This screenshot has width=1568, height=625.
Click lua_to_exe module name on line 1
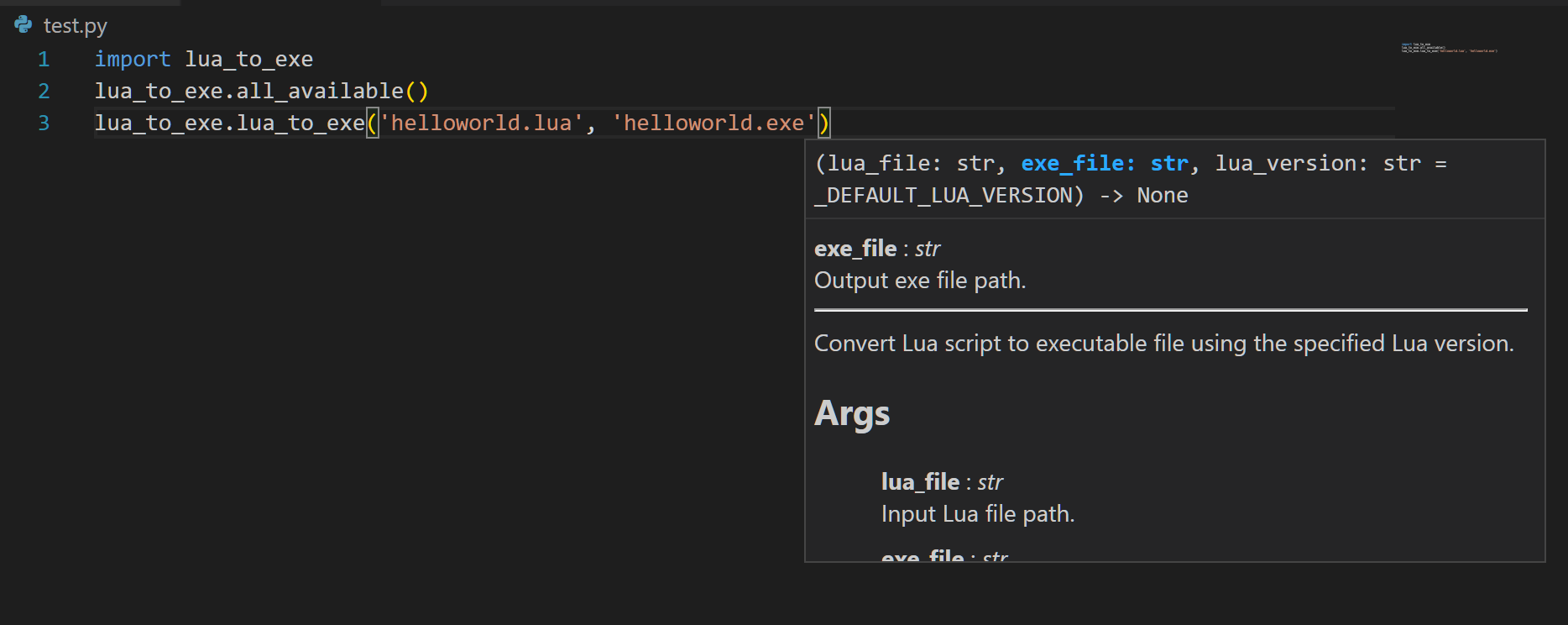coord(248,60)
